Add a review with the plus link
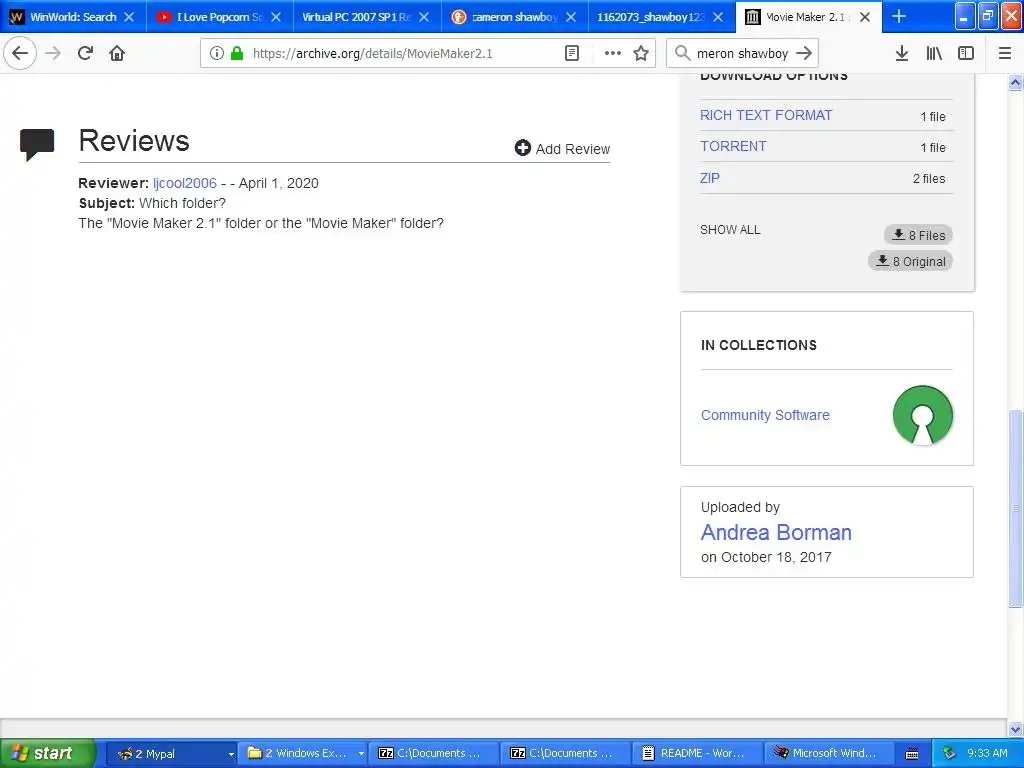 tap(562, 149)
